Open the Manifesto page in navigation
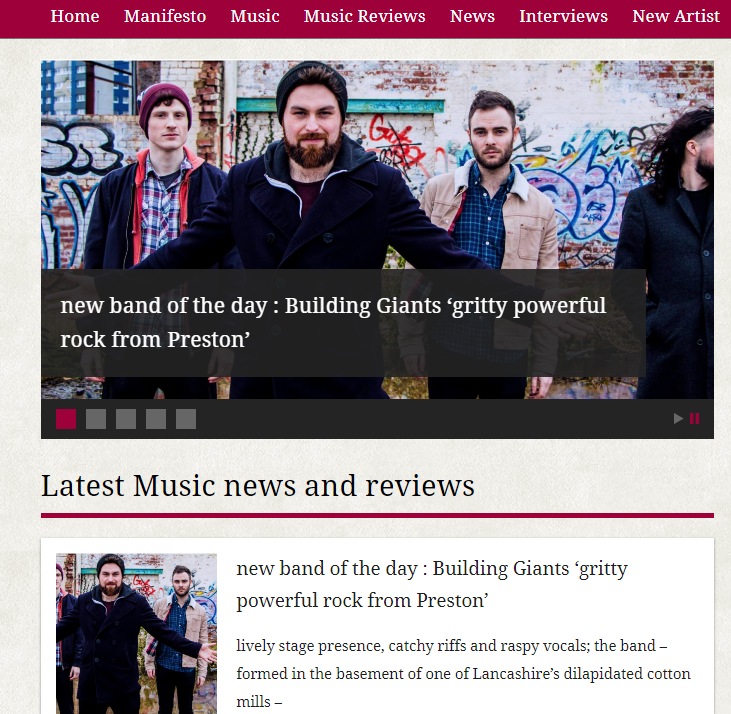 165,16
